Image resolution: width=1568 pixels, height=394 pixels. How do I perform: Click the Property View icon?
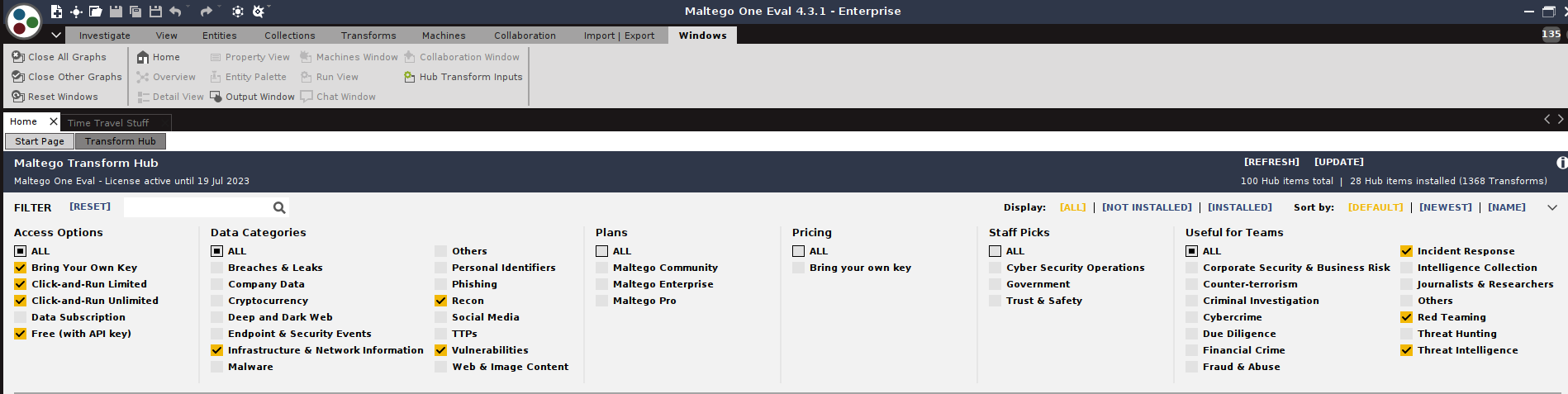[216, 57]
